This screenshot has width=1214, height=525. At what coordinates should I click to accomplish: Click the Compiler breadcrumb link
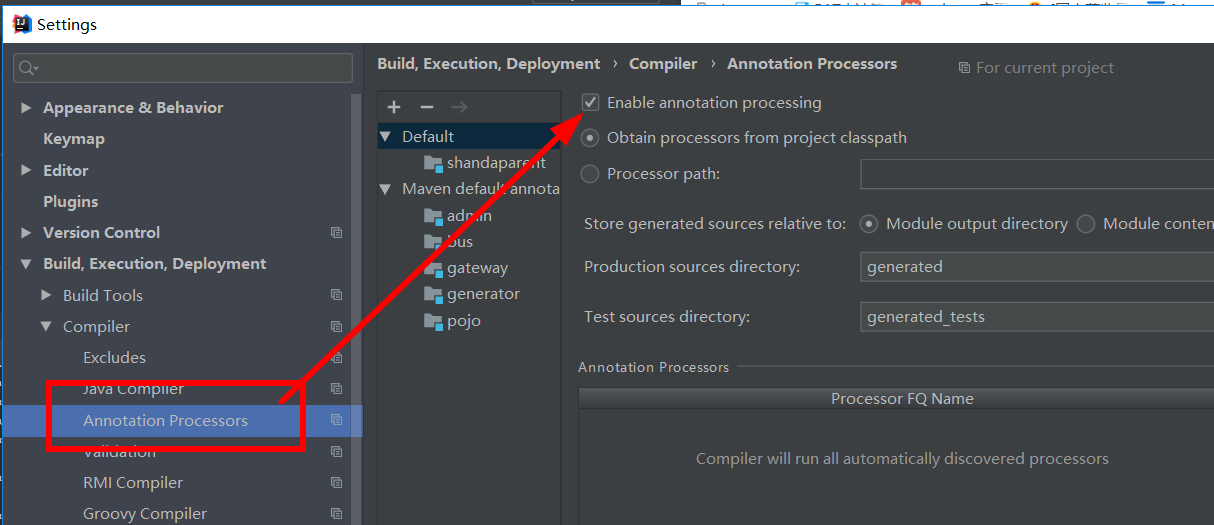[x=662, y=64]
